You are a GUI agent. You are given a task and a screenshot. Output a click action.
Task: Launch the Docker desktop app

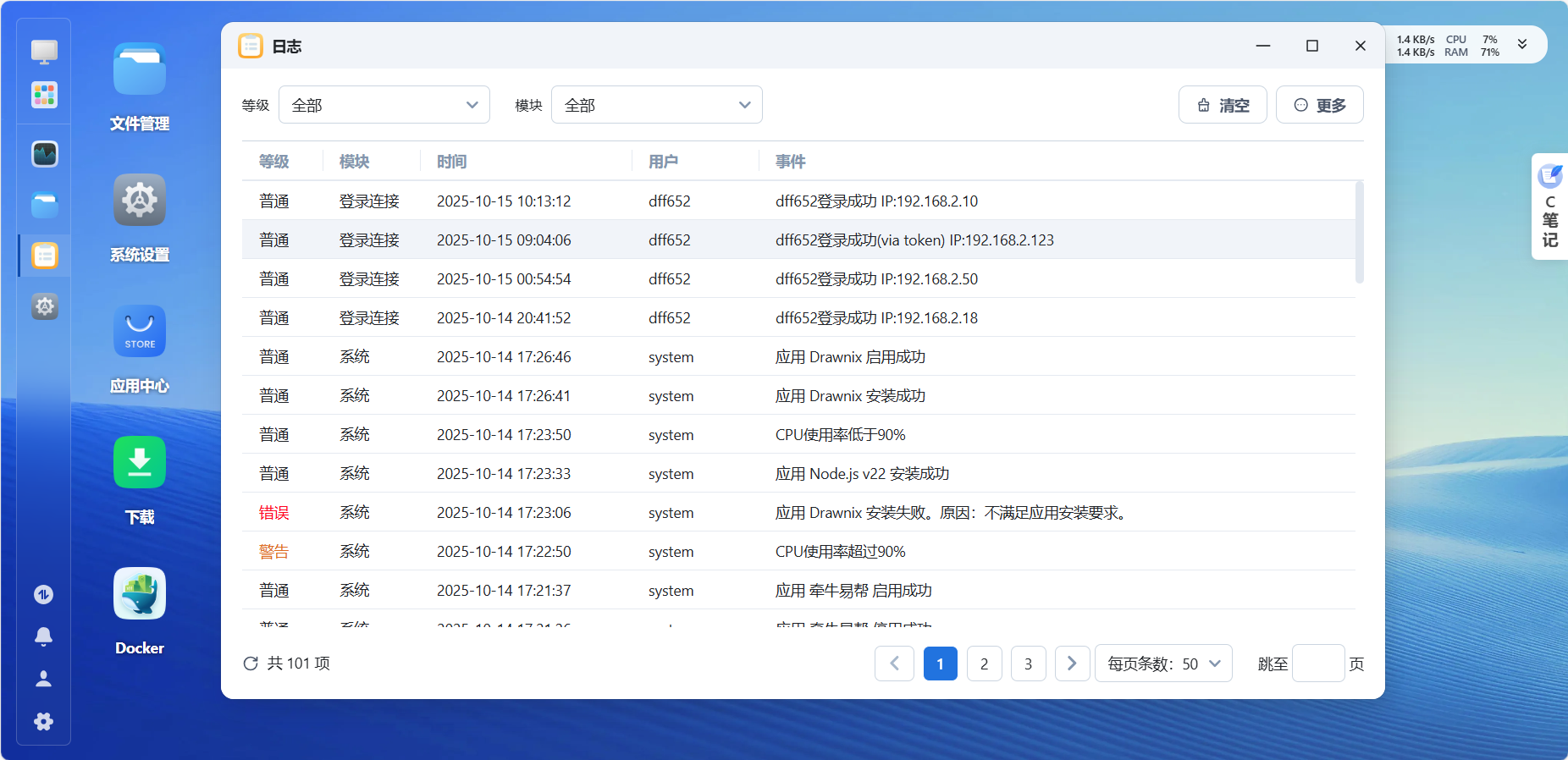click(x=140, y=594)
